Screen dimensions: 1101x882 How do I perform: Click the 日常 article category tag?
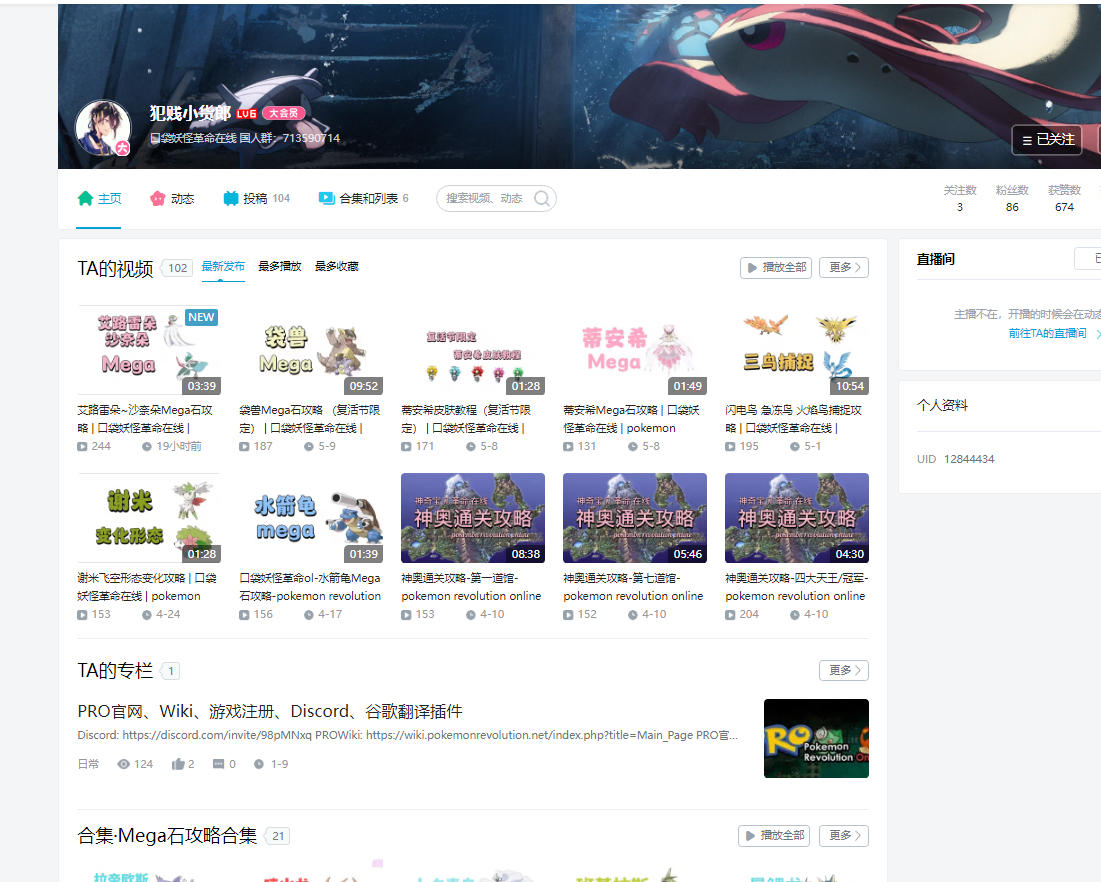click(x=88, y=764)
